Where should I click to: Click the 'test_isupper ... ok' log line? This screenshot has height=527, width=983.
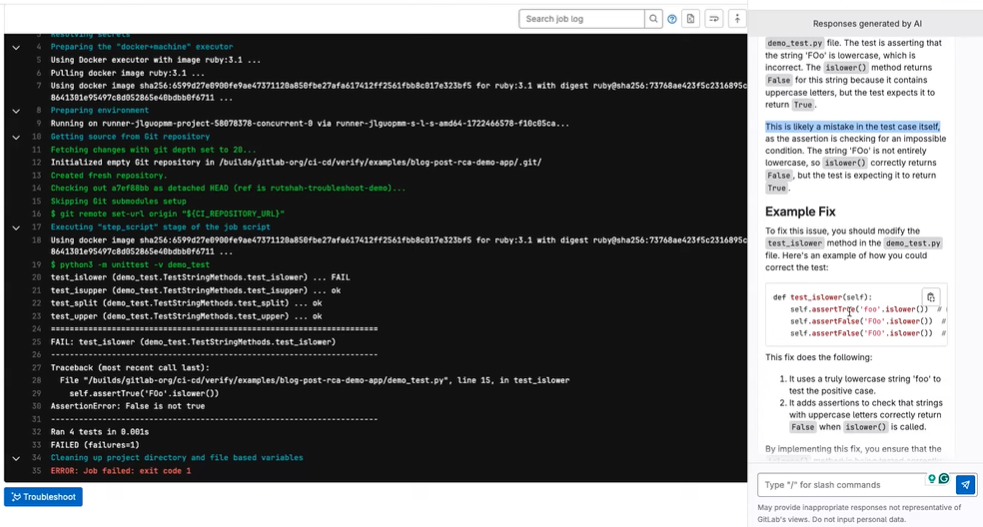196,291
